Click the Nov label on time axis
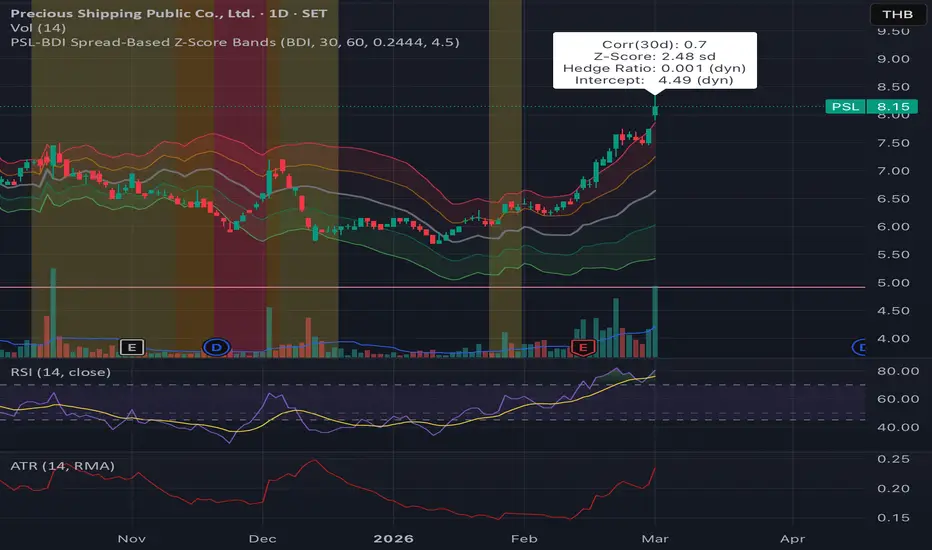 (x=131, y=539)
